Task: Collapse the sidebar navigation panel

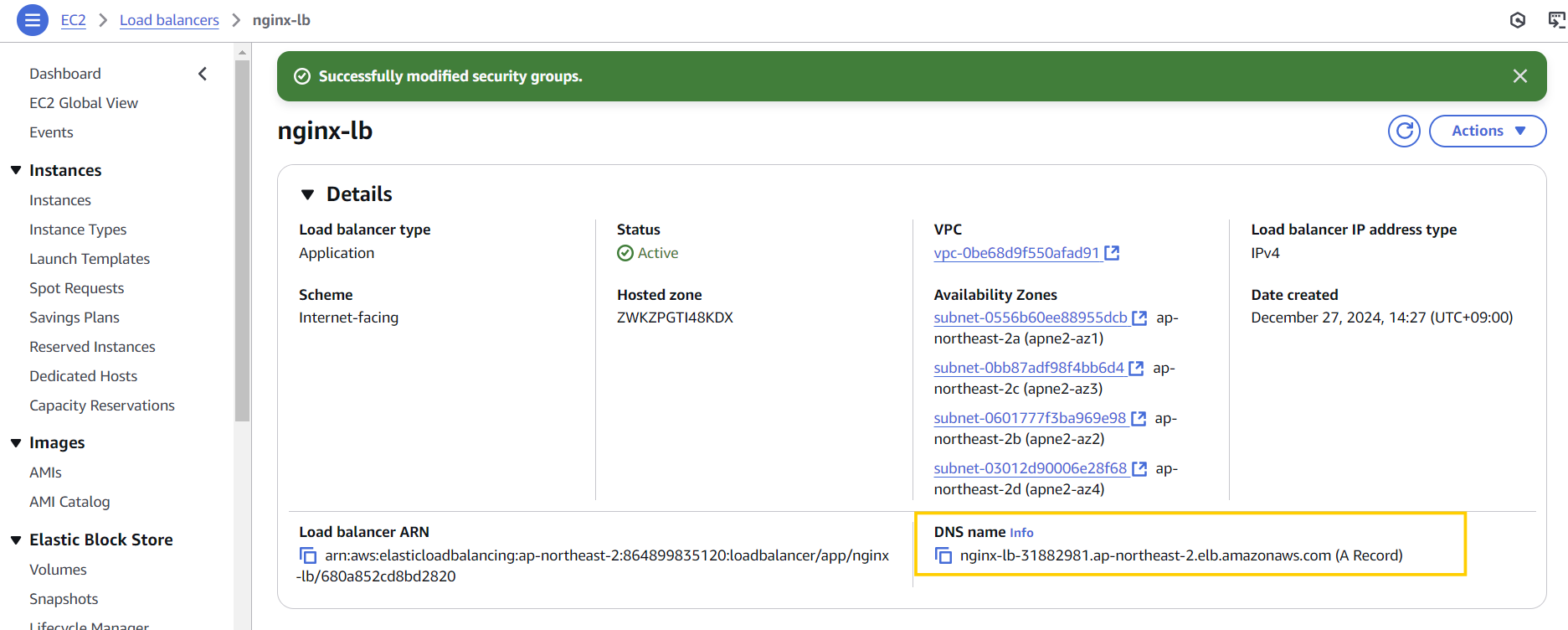Action: (x=203, y=74)
